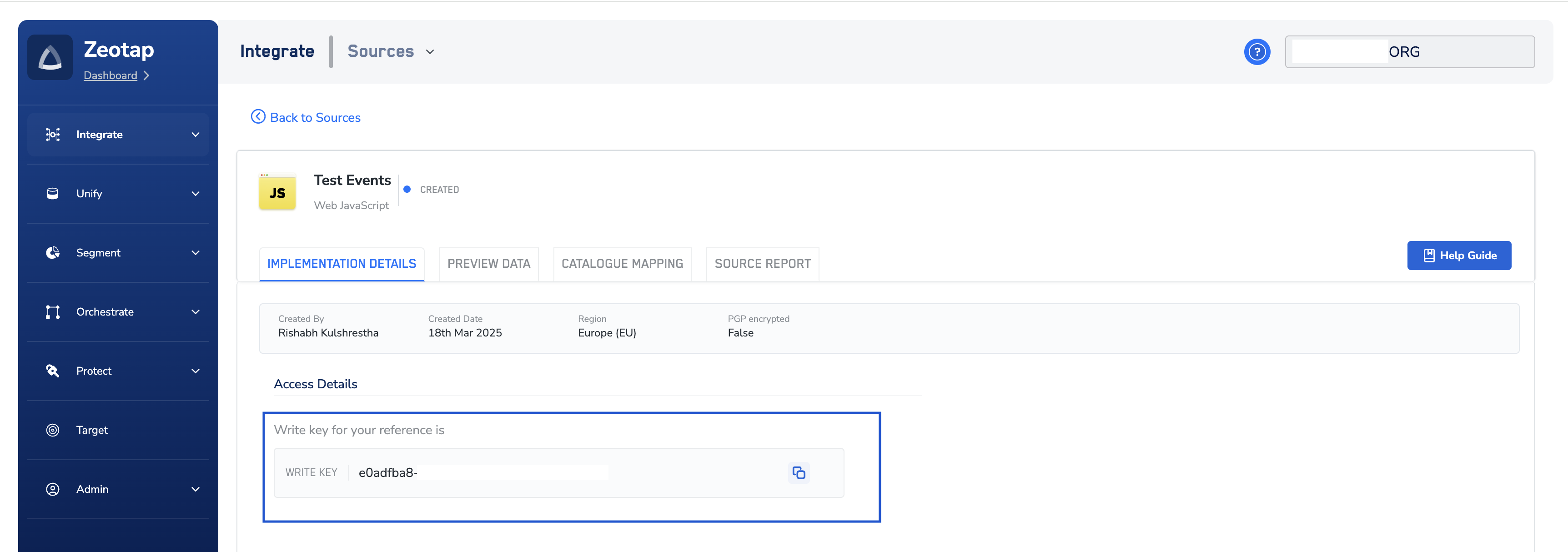
Task: Click the Protect sidebar icon
Action: pos(53,371)
